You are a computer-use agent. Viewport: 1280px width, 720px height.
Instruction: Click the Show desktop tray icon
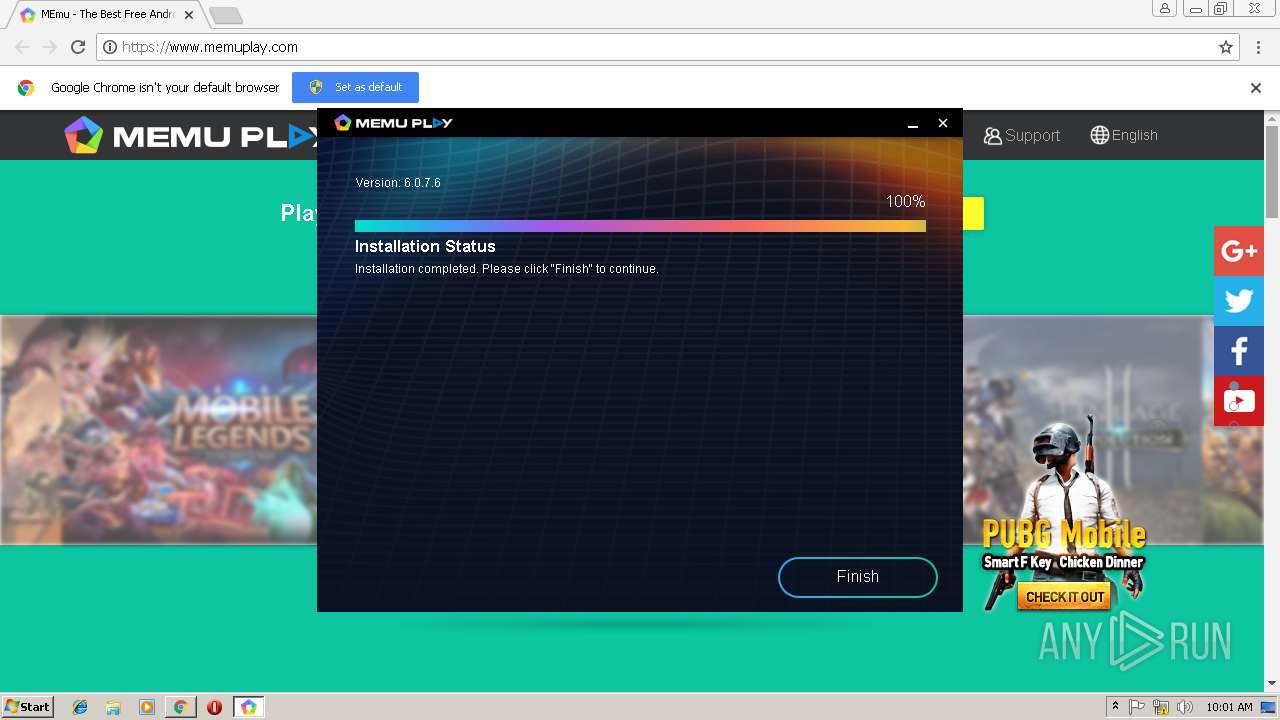tap(1268, 707)
